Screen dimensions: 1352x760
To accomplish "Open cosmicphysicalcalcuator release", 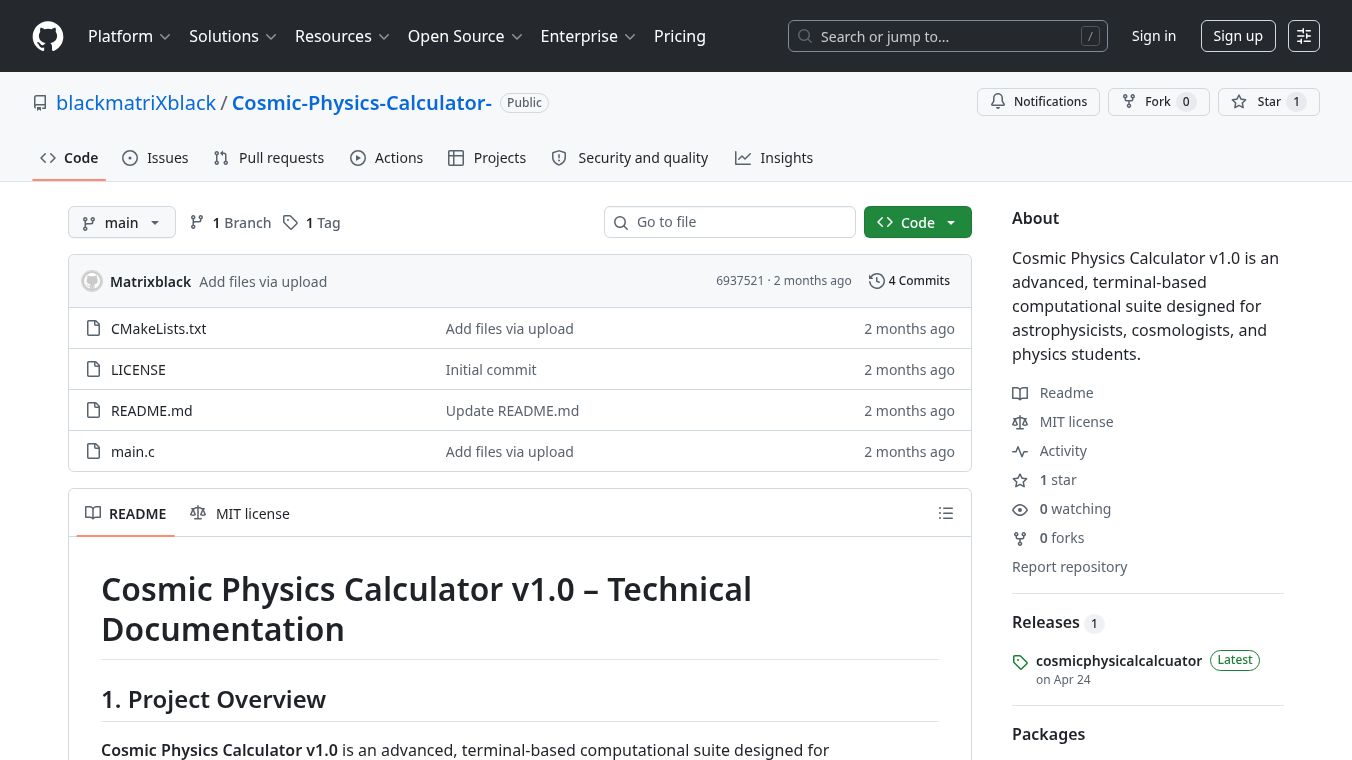I will tap(1119, 661).
